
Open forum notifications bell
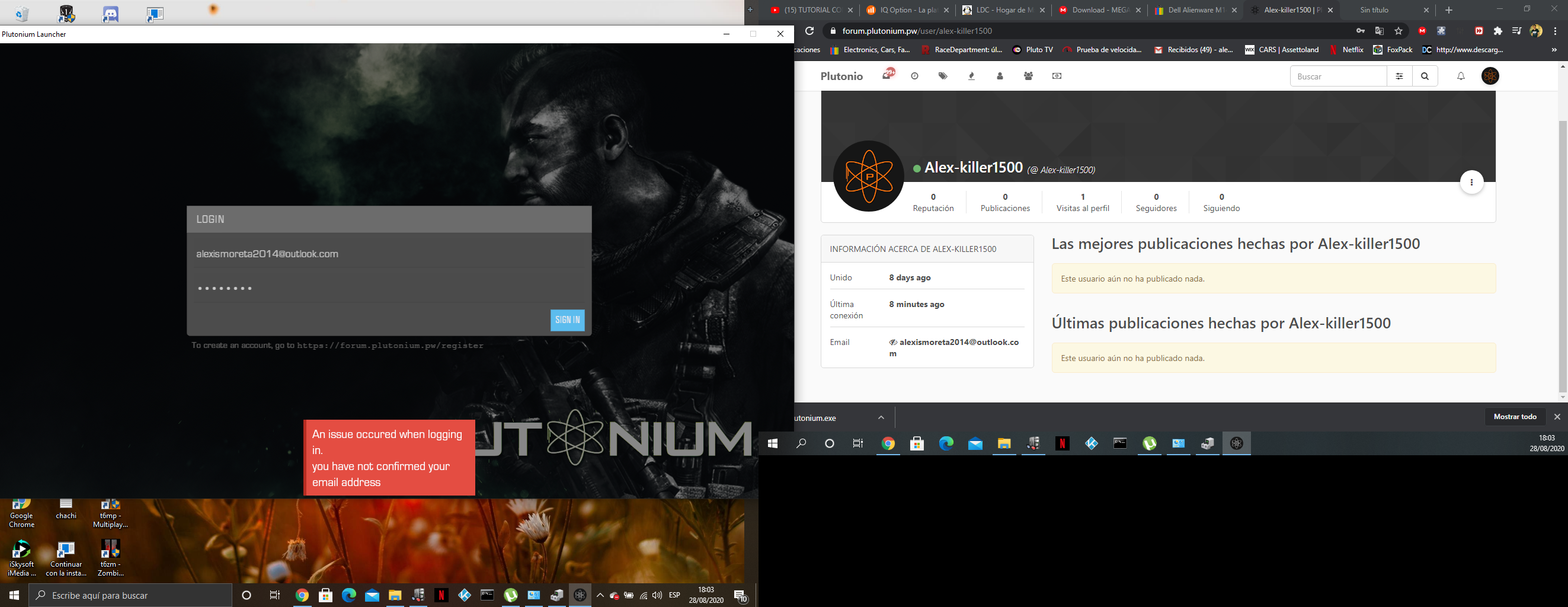(x=1461, y=76)
